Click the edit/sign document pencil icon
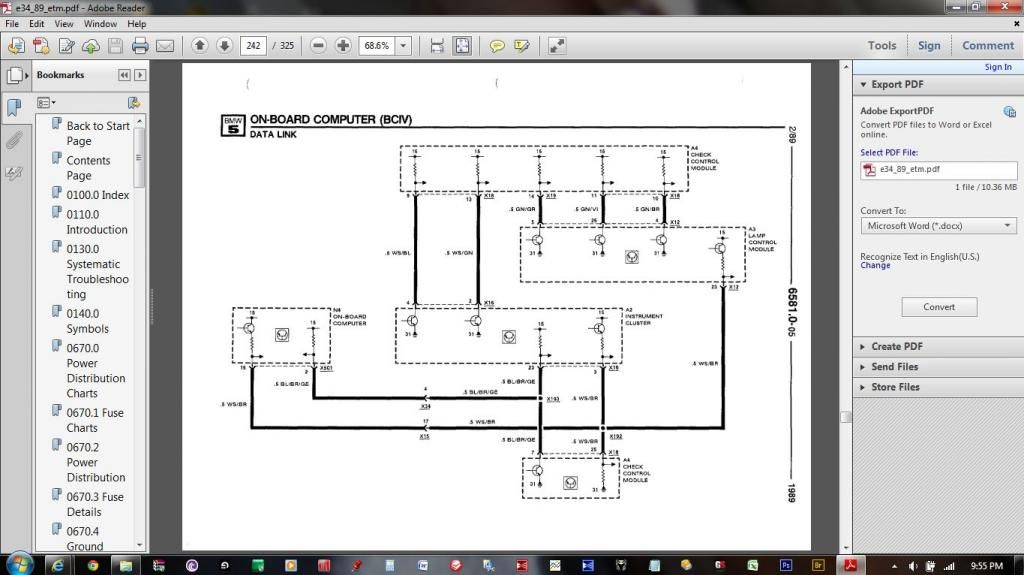This screenshot has width=1024, height=575. coord(66,46)
